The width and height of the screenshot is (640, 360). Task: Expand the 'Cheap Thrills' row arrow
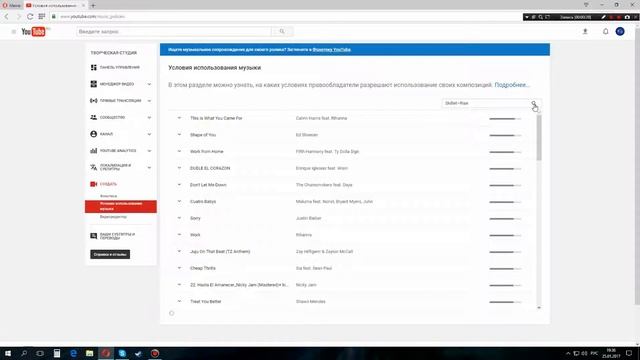pos(179,268)
